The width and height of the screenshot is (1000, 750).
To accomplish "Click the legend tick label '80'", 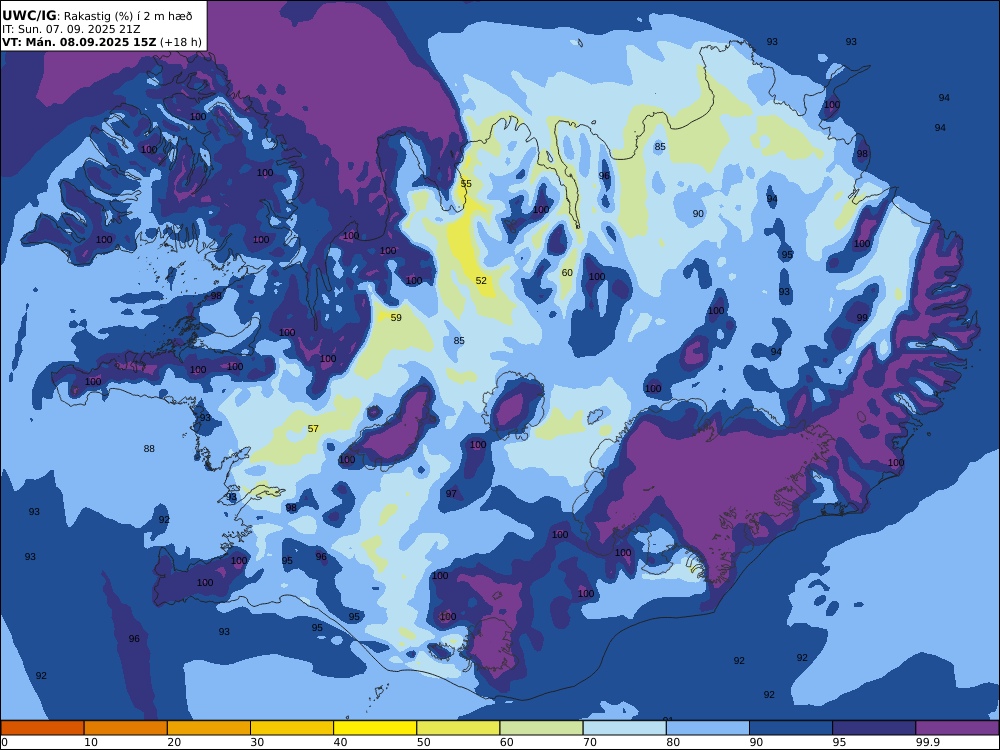I will pyautogui.click(x=673, y=742).
